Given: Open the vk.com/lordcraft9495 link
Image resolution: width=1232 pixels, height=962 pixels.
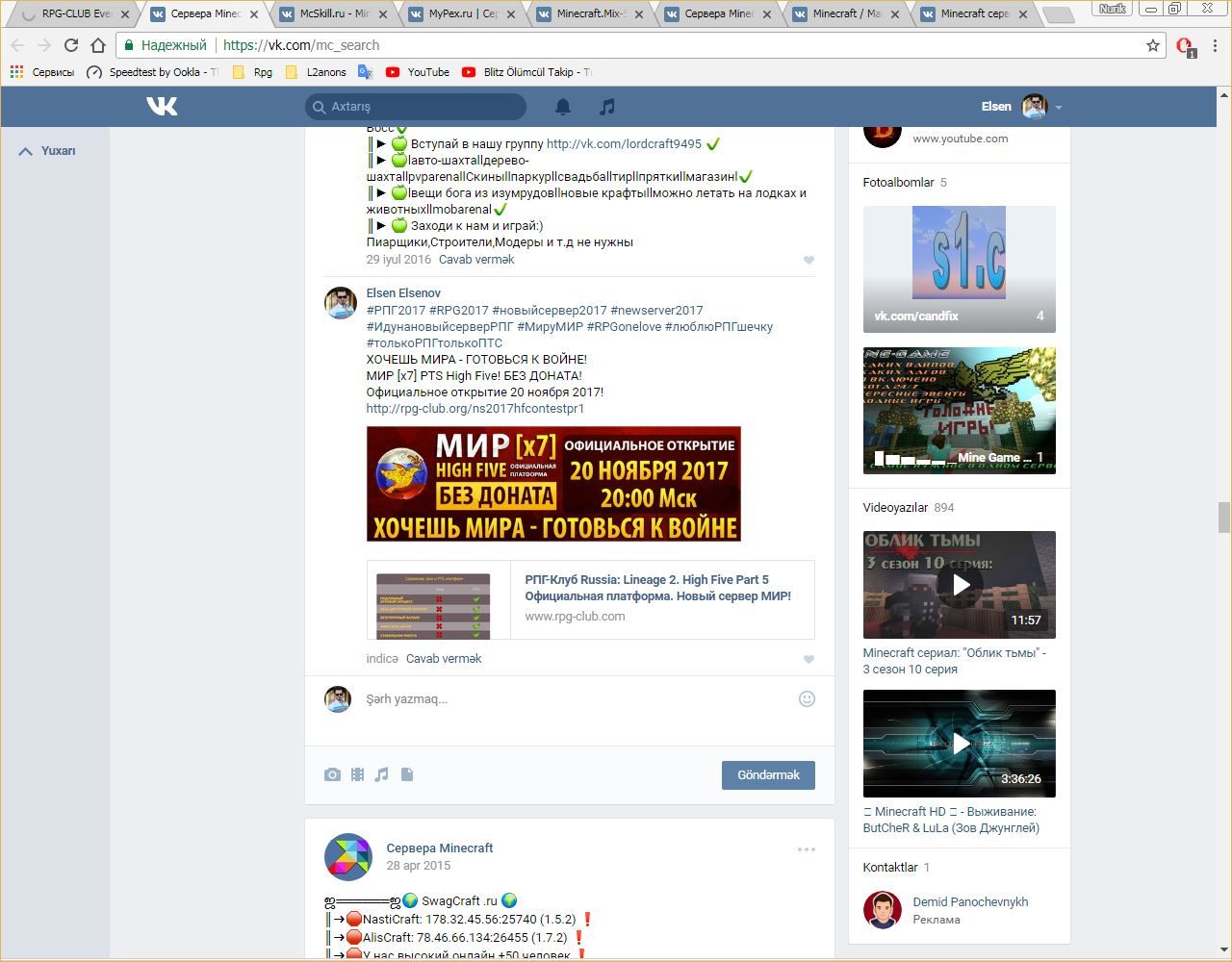Looking at the screenshot, I should point(624,144).
